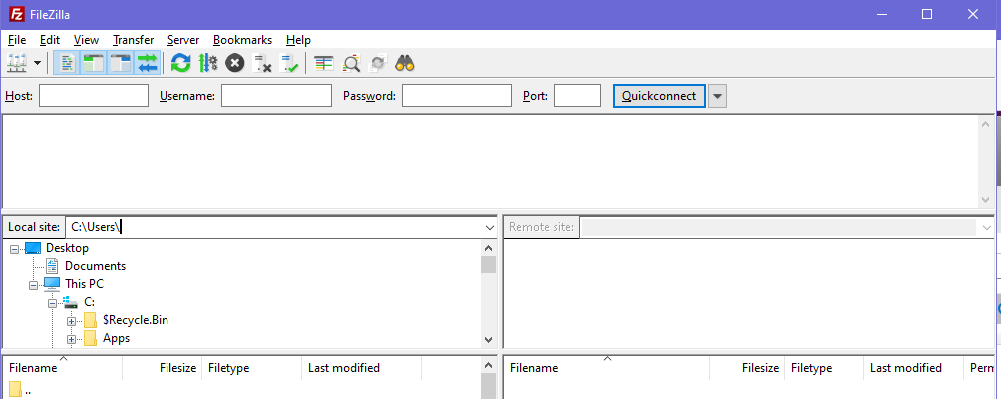Toggle transfer queue display

(x=147, y=63)
